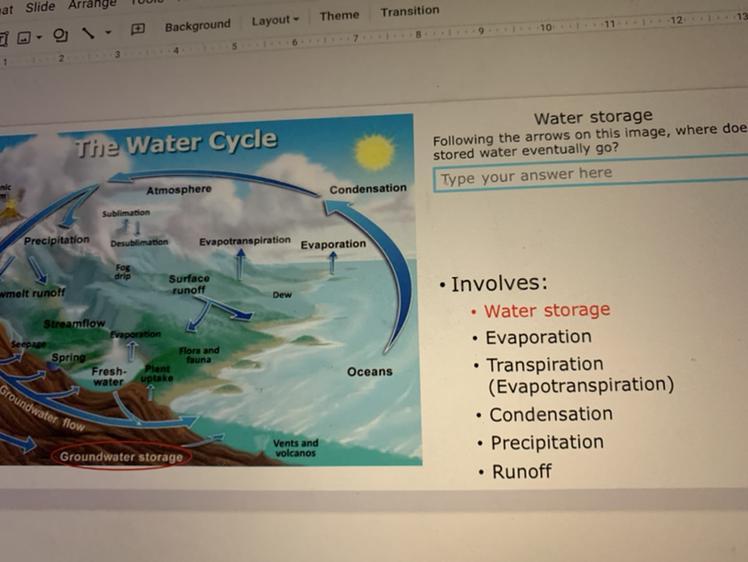
Task: Select the Insert image icon
Action: pyautogui.click(x=24, y=37)
